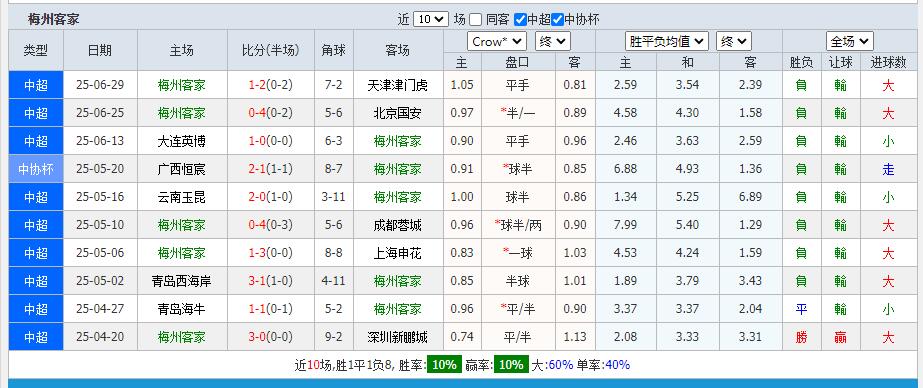The height and width of the screenshot is (388, 923).
Task: Click the 40% 单率 value
Action: point(617,365)
